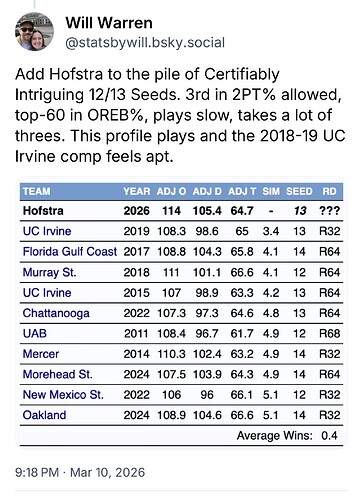Click the Will Warren display name
This screenshot has height=499, width=363.
[x=109, y=23]
